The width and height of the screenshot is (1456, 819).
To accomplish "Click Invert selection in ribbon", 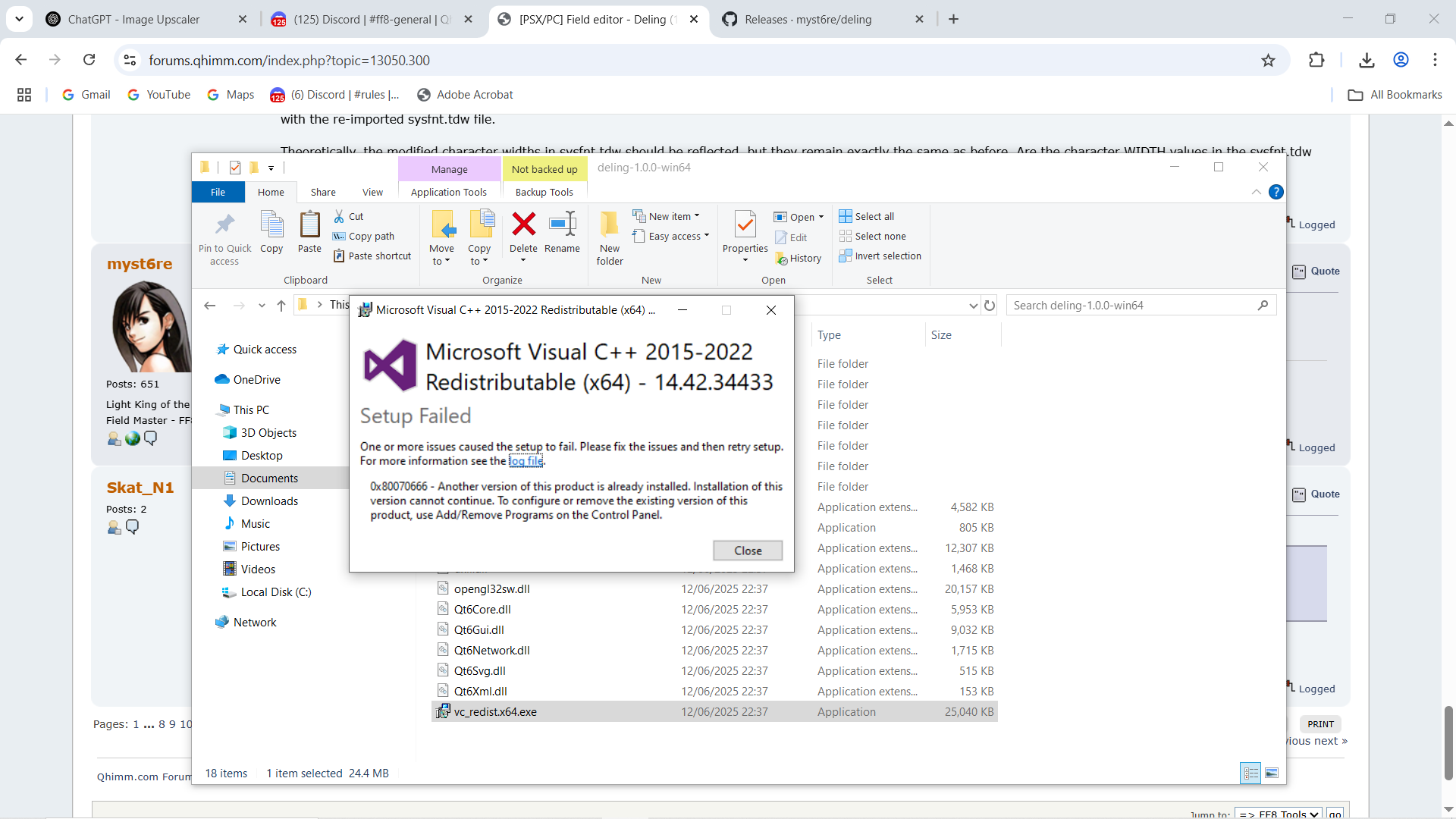I will (x=880, y=256).
